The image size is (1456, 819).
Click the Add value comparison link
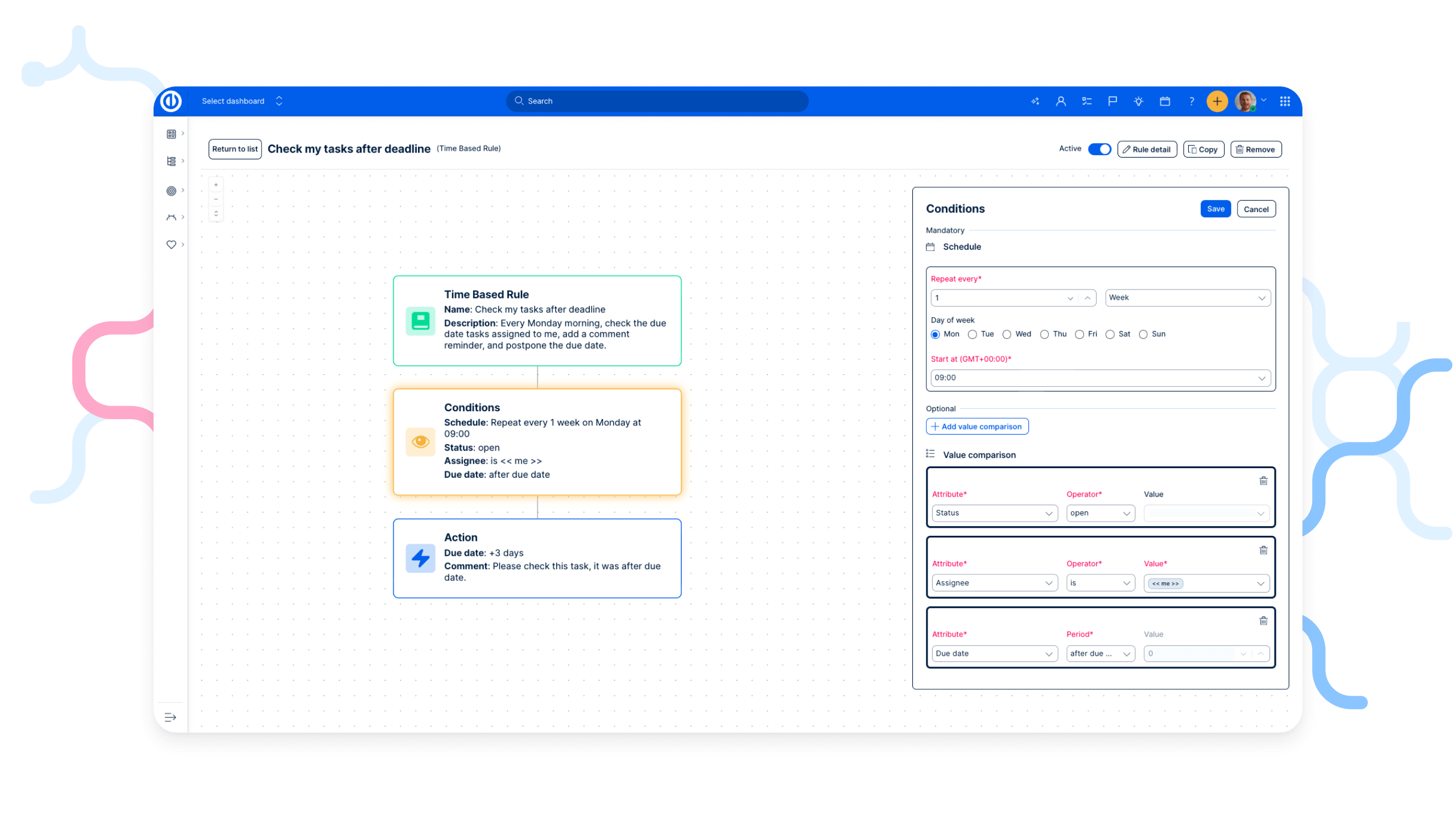[x=977, y=426]
